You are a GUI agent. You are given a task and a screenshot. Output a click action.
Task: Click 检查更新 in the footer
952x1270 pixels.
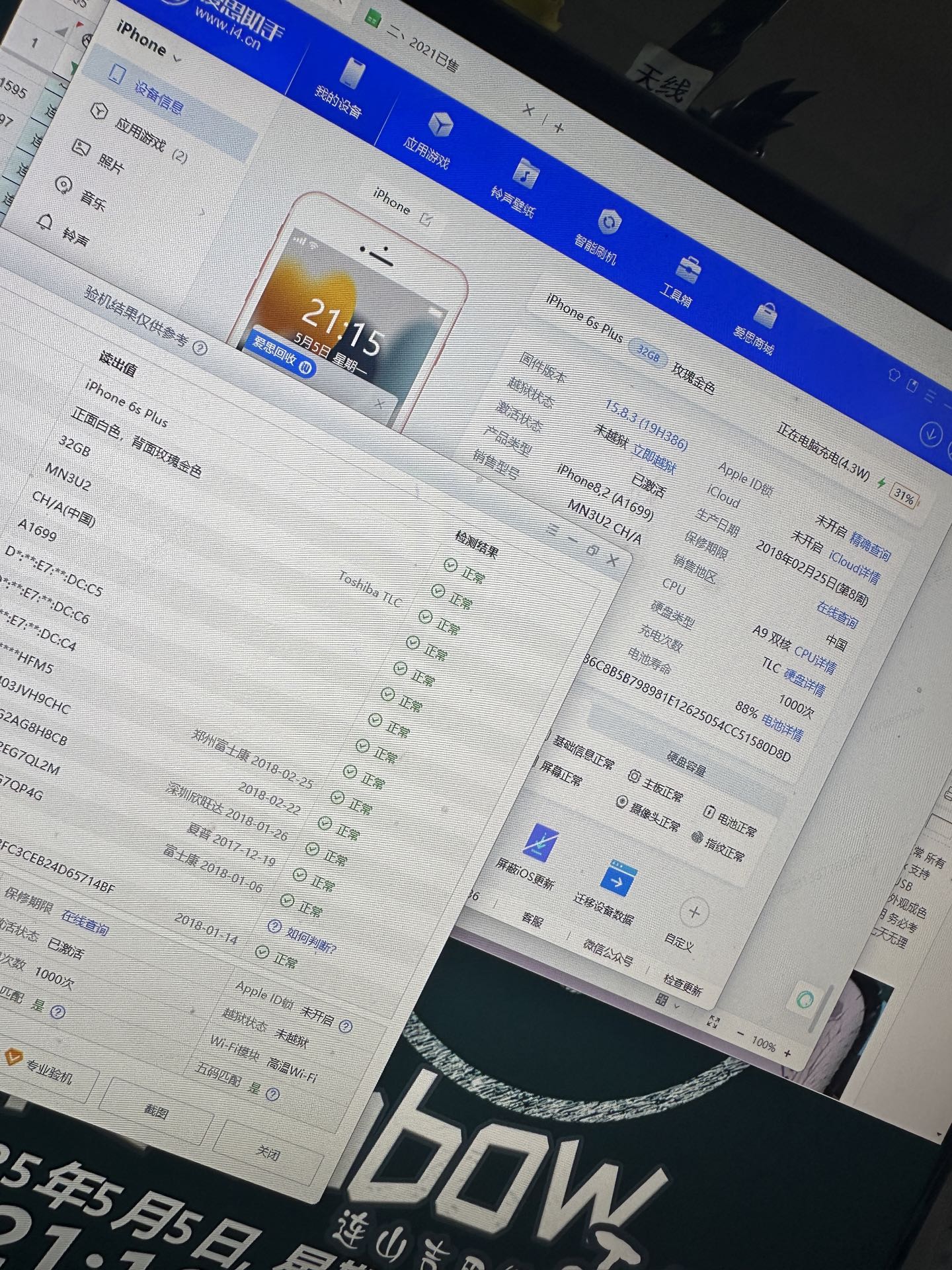(x=682, y=984)
